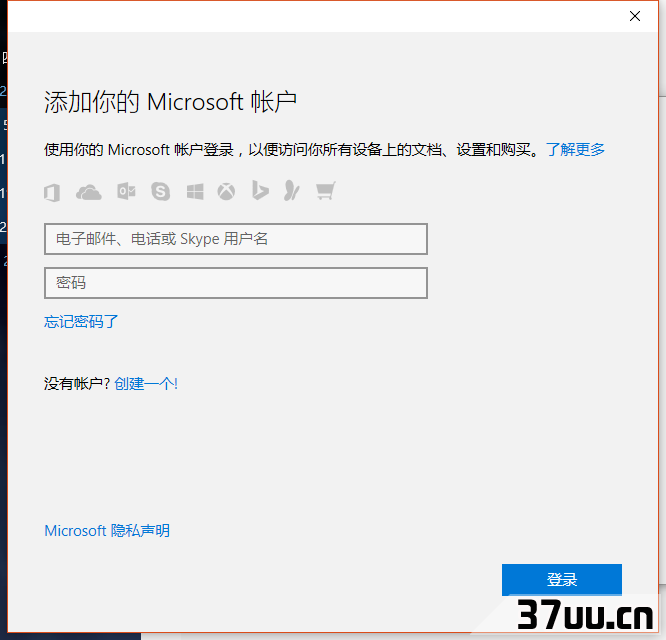Open the Microsoft 隐私声明 privacy statement link
This screenshot has height=640, width=666.
coord(107,530)
